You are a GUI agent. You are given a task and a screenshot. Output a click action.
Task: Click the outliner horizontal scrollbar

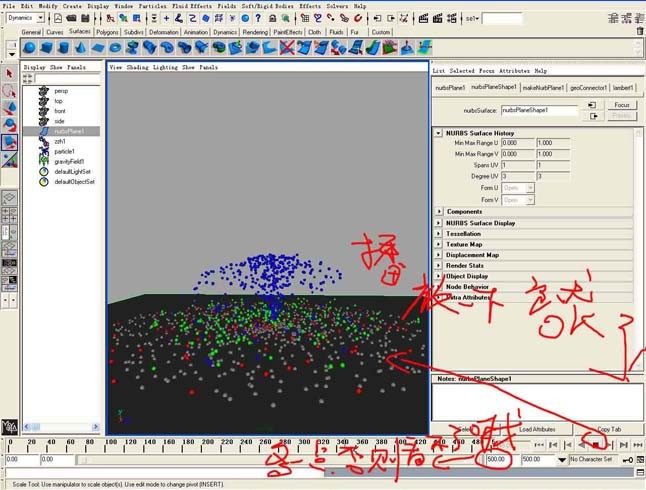click(x=61, y=427)
